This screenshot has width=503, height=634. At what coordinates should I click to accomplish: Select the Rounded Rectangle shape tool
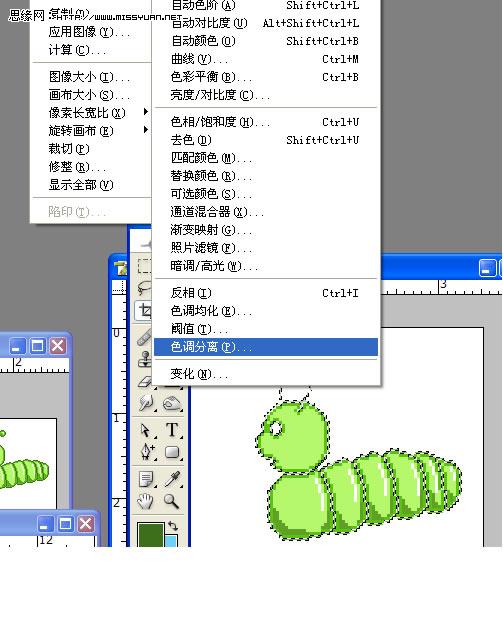[x=172, y=452]
